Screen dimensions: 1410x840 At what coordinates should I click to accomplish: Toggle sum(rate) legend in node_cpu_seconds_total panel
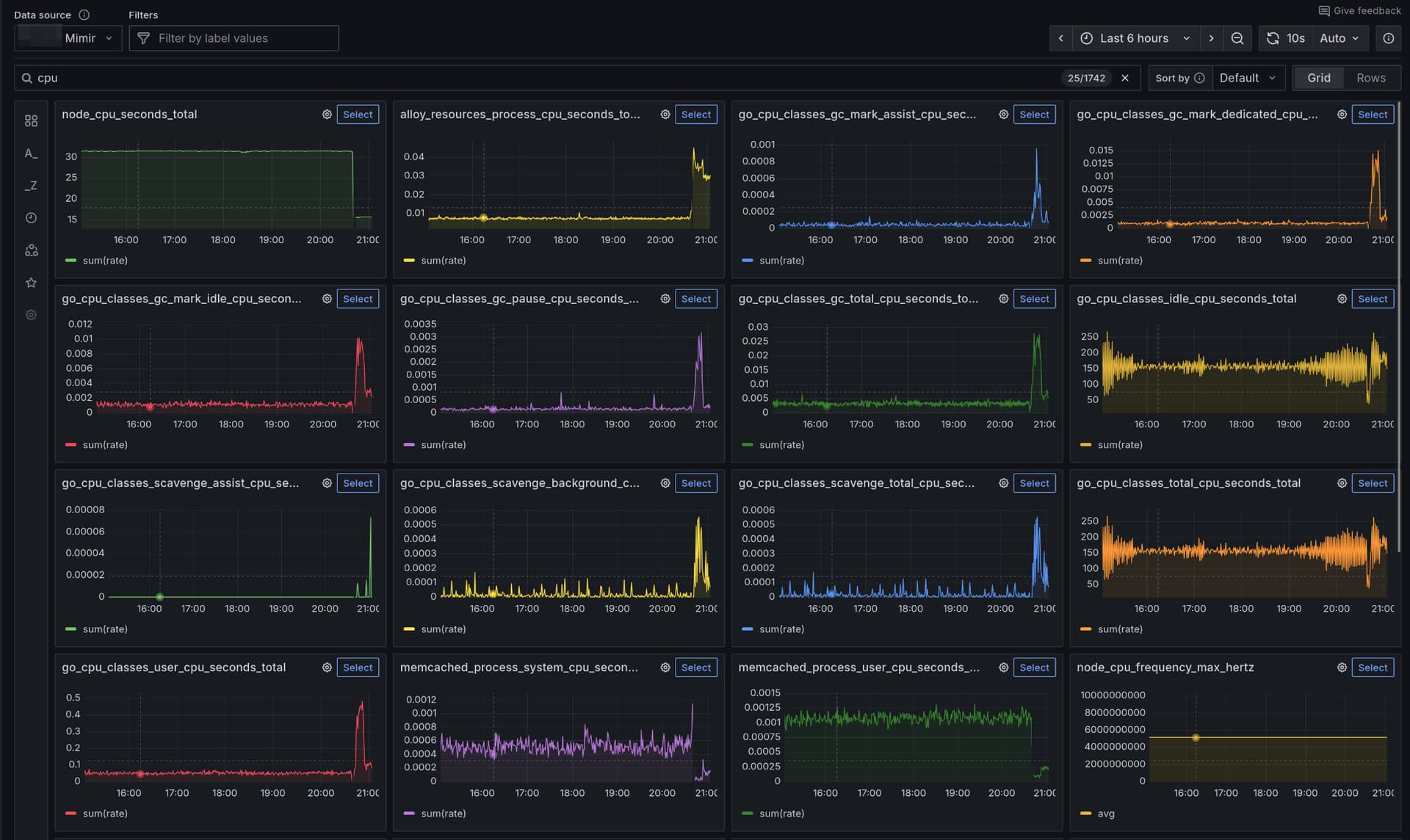point(104,261)
